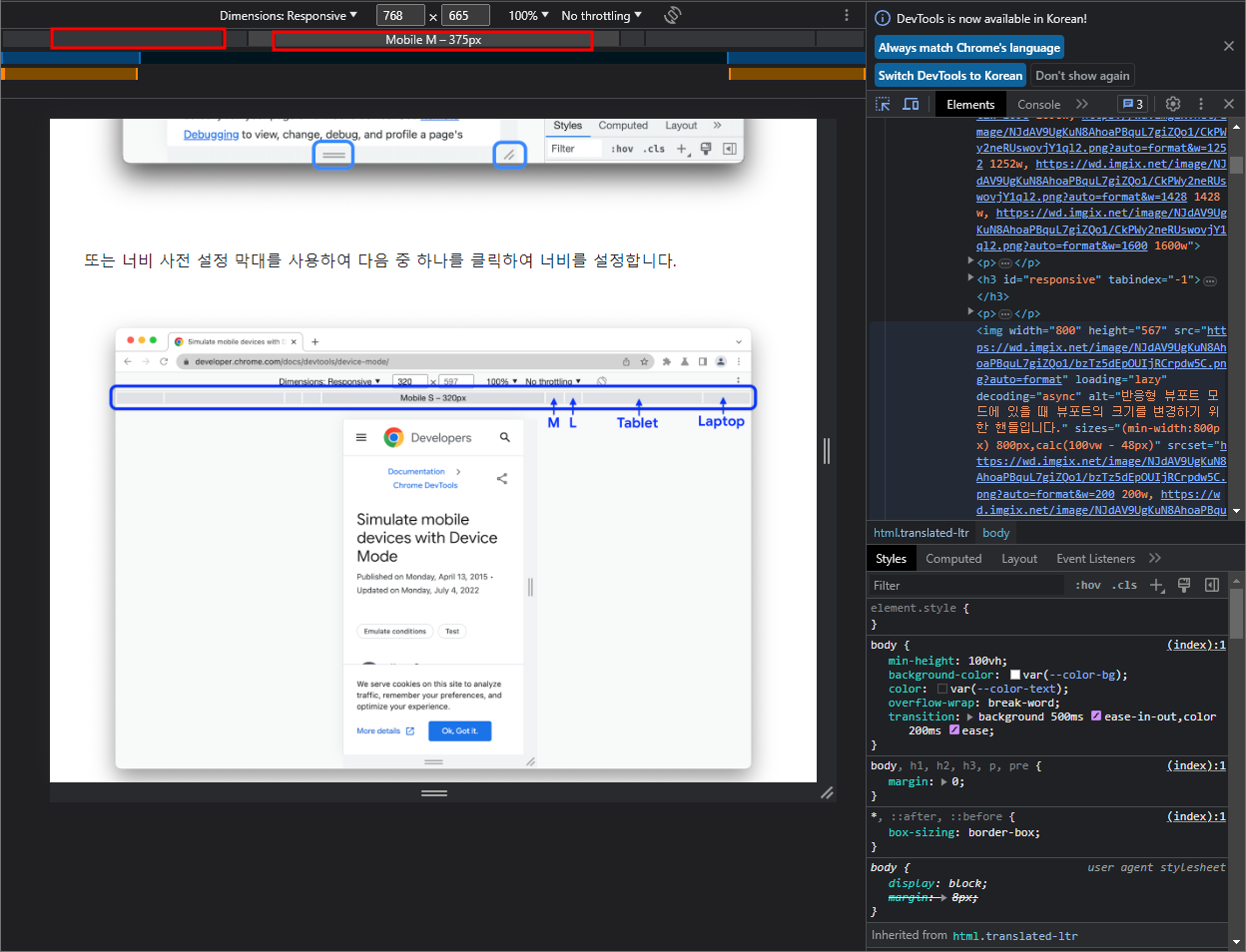Open the ease timing editor swatch
The image size is (1246, 952).
tap(953, 730)
